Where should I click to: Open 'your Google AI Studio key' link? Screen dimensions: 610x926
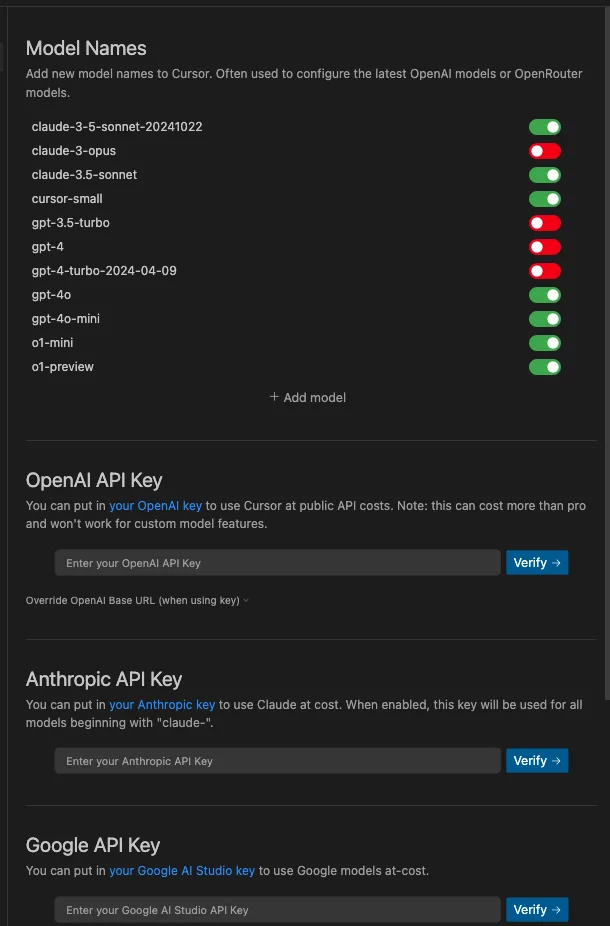182,870
